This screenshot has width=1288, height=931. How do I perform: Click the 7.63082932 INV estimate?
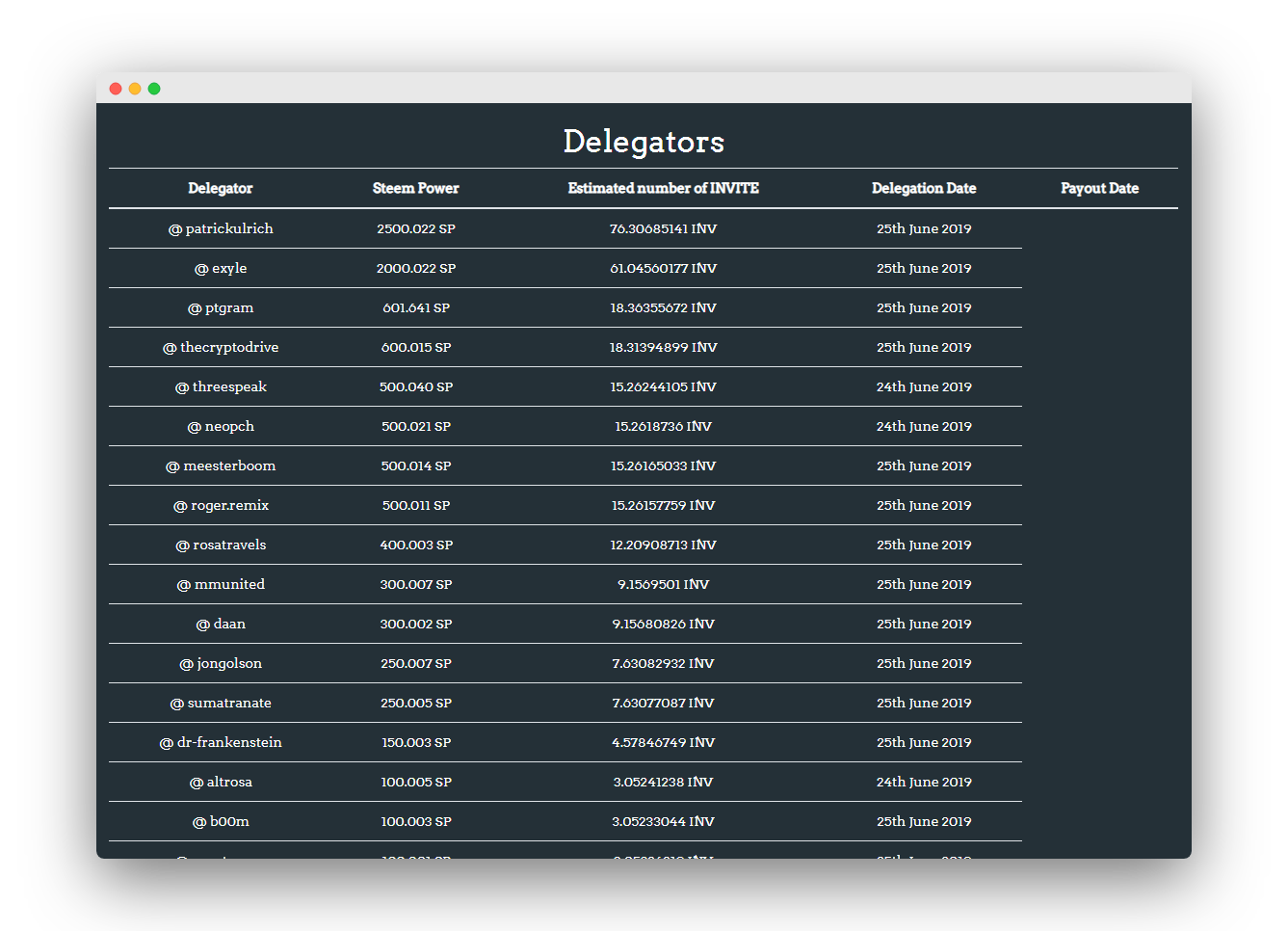(664, 663)
